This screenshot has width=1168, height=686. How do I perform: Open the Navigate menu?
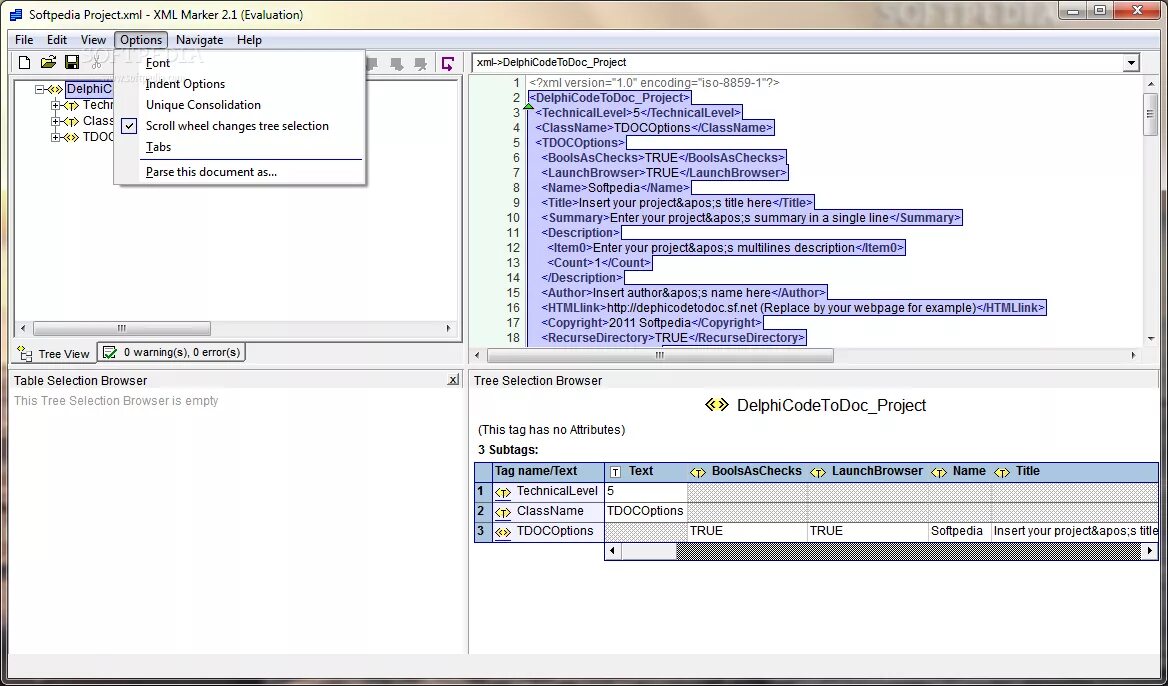pyautogui.click(x=200, y=40)
